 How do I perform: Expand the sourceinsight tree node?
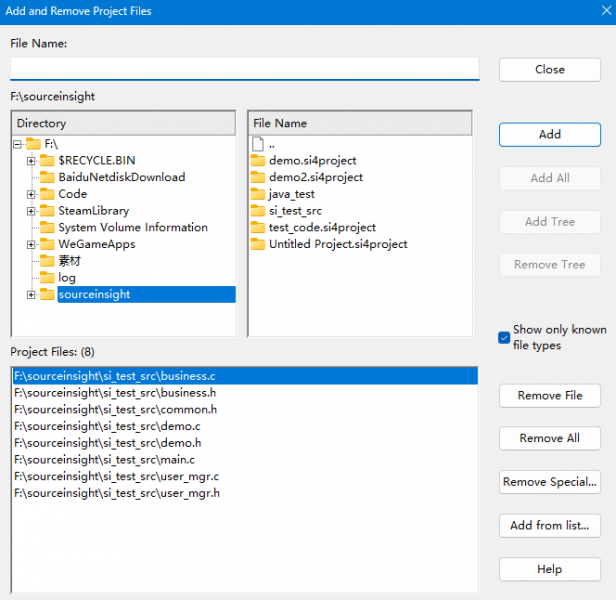tap(31, 295)
